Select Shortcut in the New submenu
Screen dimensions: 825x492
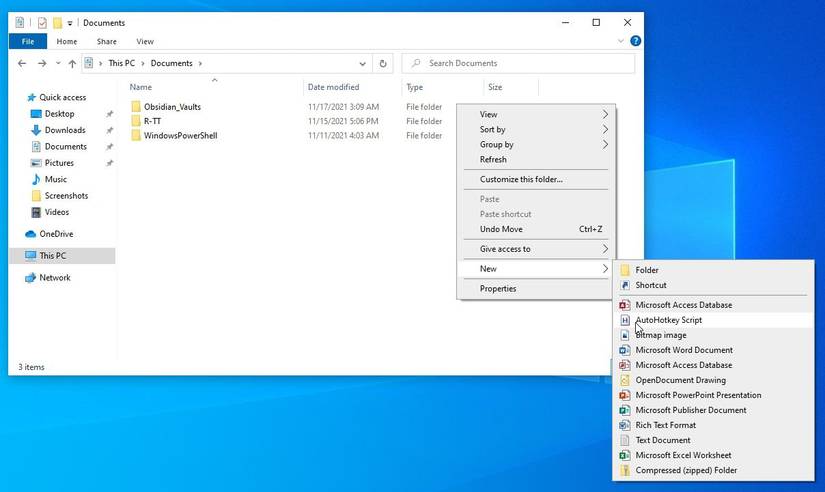point(713,285)
